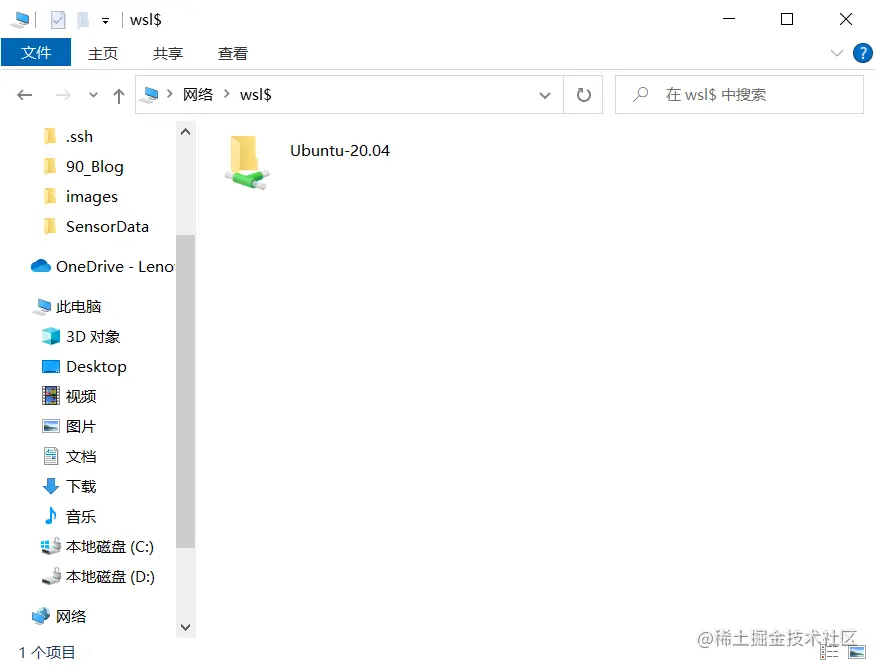Screen dimensions: 877x668
Task: Open 文档 folder in the sidebar
Action: pos(81,457)
